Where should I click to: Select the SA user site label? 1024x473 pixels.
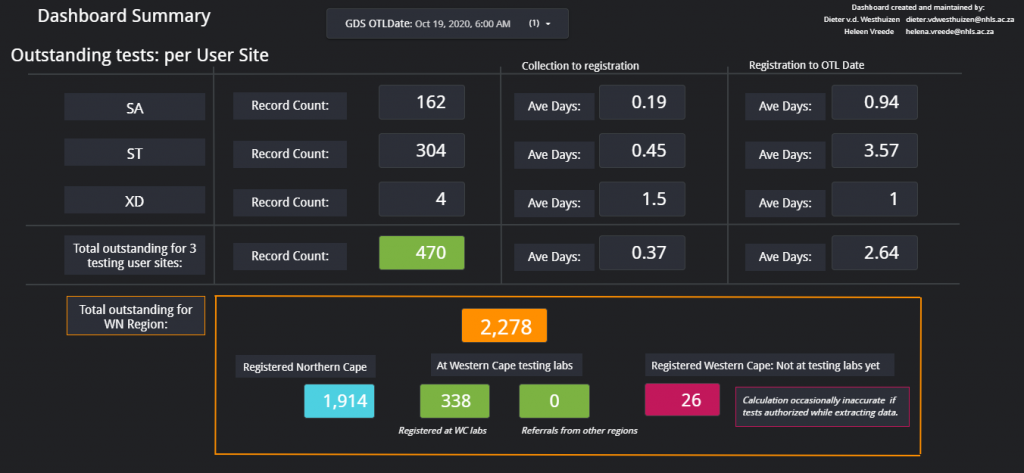134,108
